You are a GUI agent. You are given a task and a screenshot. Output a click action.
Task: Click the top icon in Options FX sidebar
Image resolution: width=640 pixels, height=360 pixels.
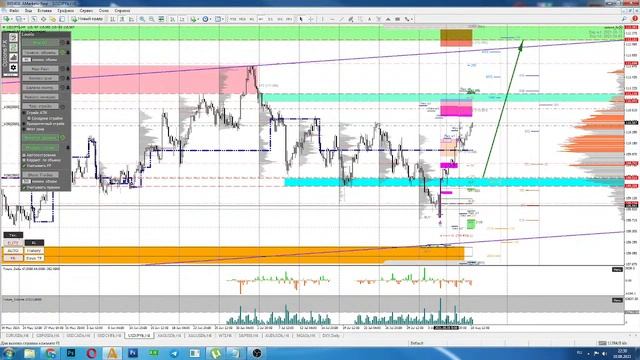click(13, 38)
